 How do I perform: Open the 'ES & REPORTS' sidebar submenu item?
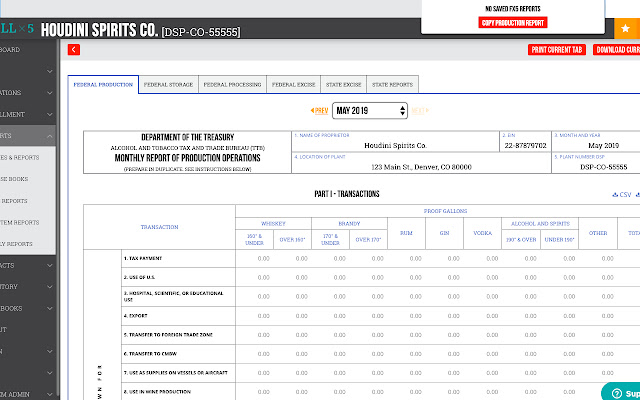pos(20,158)
